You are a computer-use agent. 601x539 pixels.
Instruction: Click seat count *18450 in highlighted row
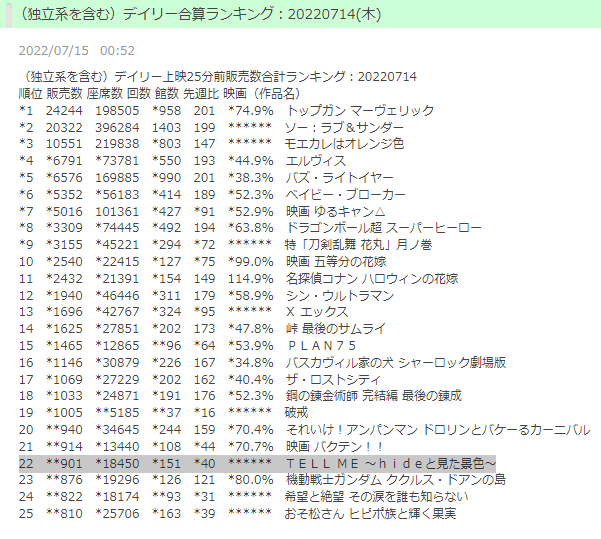[117, 463]
